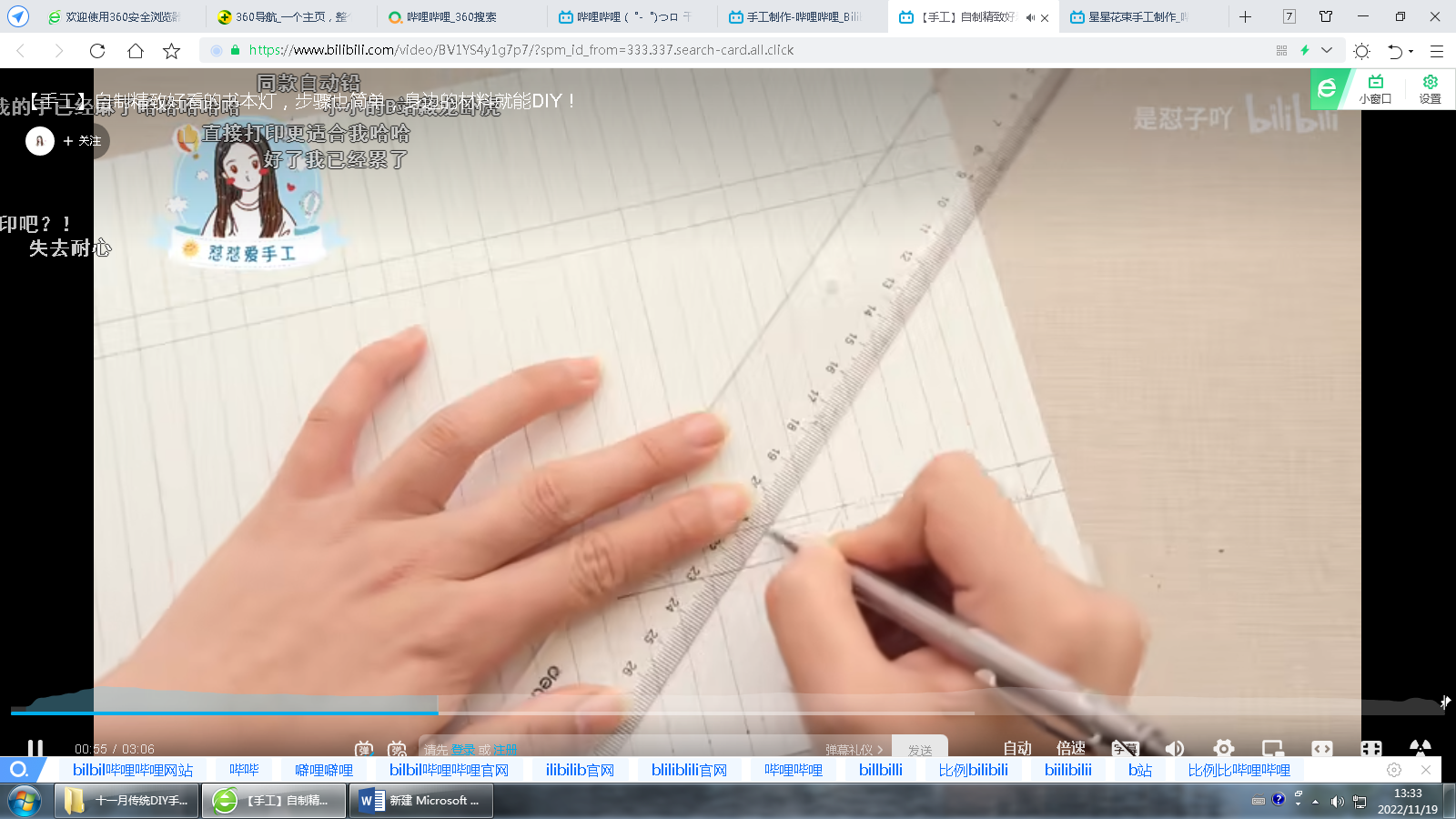Mute the video volume
Image resolution: width=1456 pixels, height=819 pixels.
point(1175,748)
